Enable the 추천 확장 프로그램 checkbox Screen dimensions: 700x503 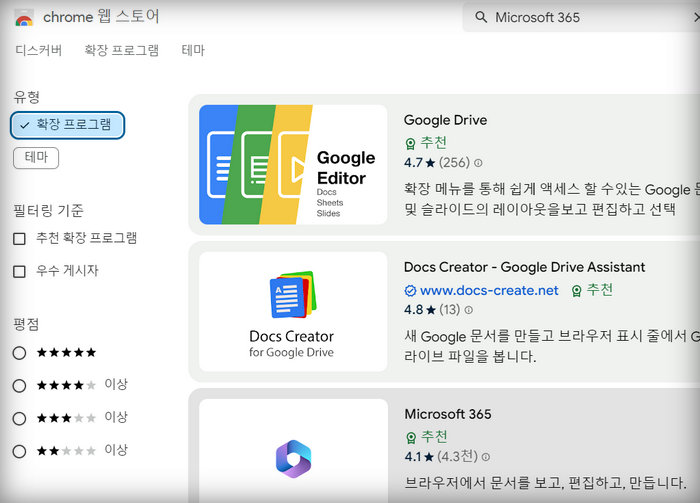(19, 239)
